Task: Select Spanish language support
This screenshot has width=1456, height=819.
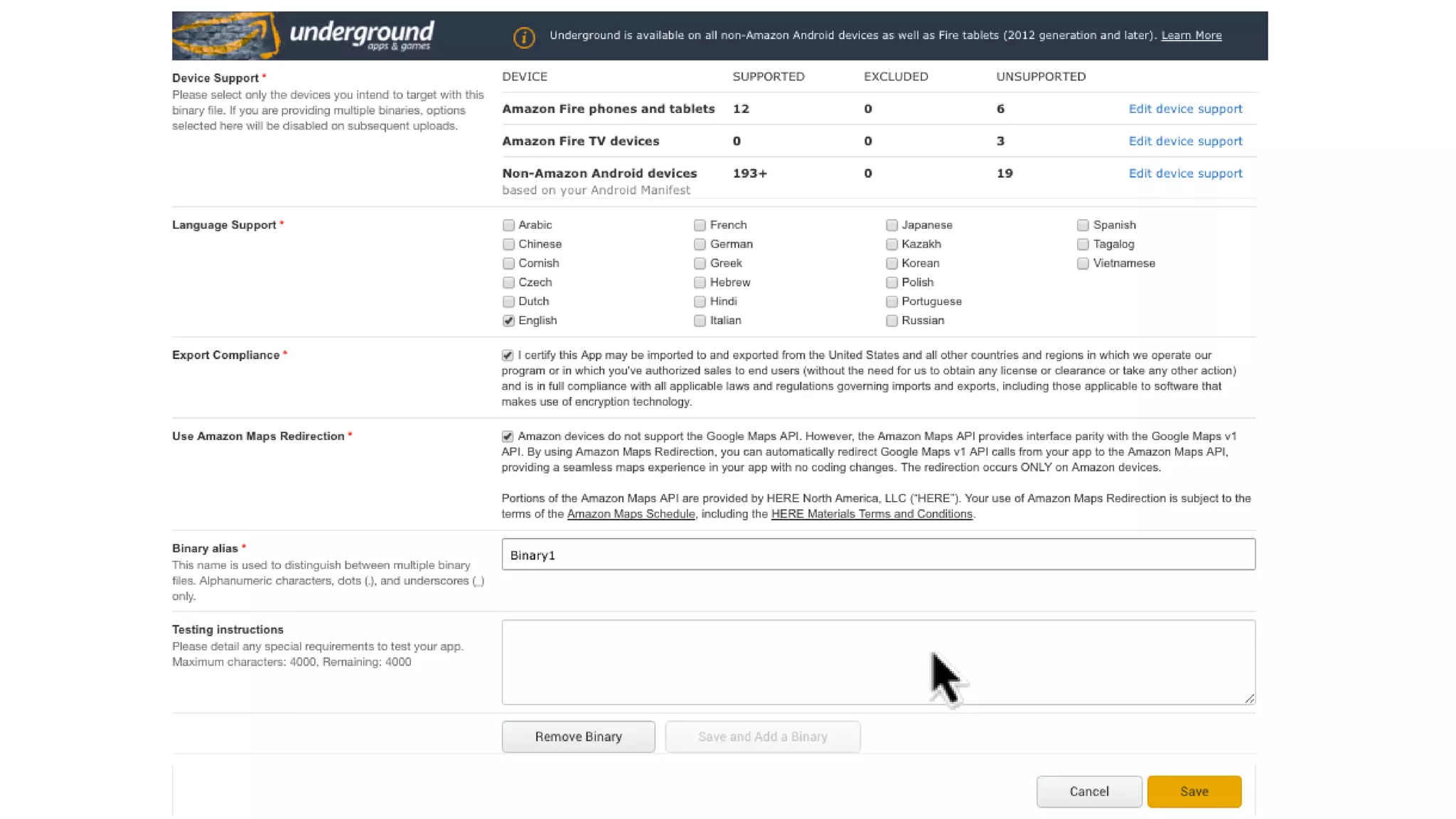Action: tap(1083, 225)
